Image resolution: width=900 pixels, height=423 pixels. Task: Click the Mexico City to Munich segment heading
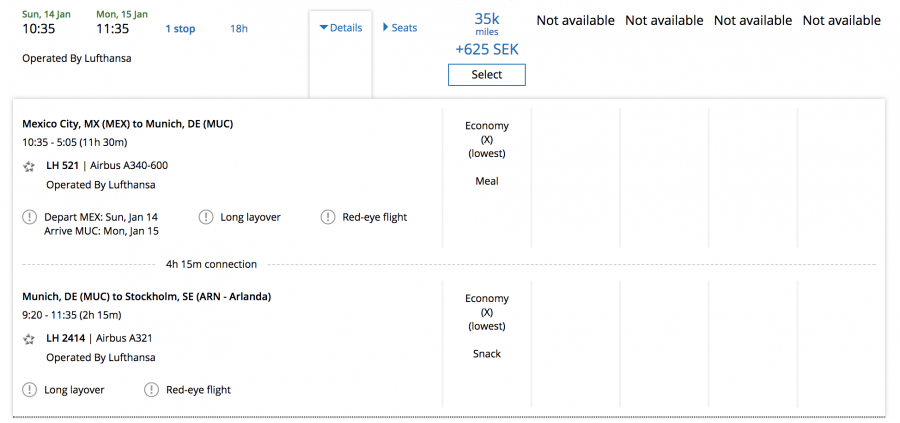click(127, 124)
